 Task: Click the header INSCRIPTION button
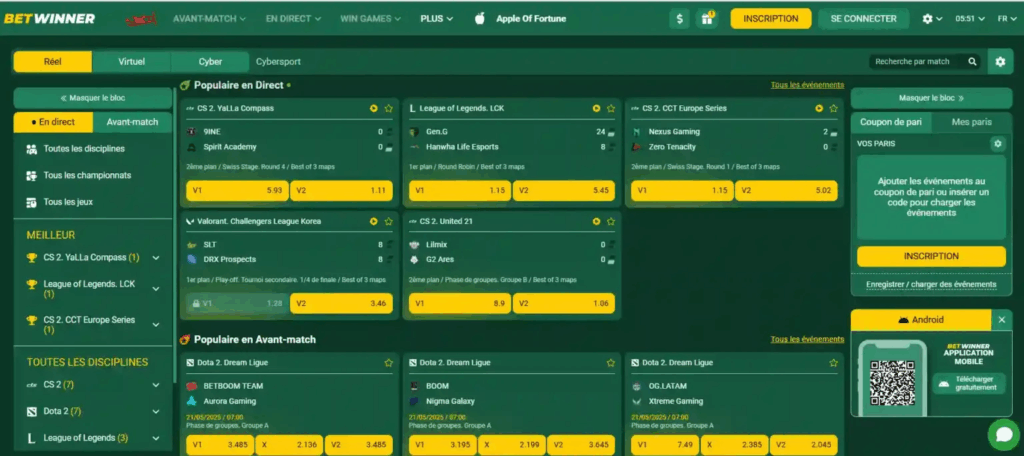(x=771, y=19)
